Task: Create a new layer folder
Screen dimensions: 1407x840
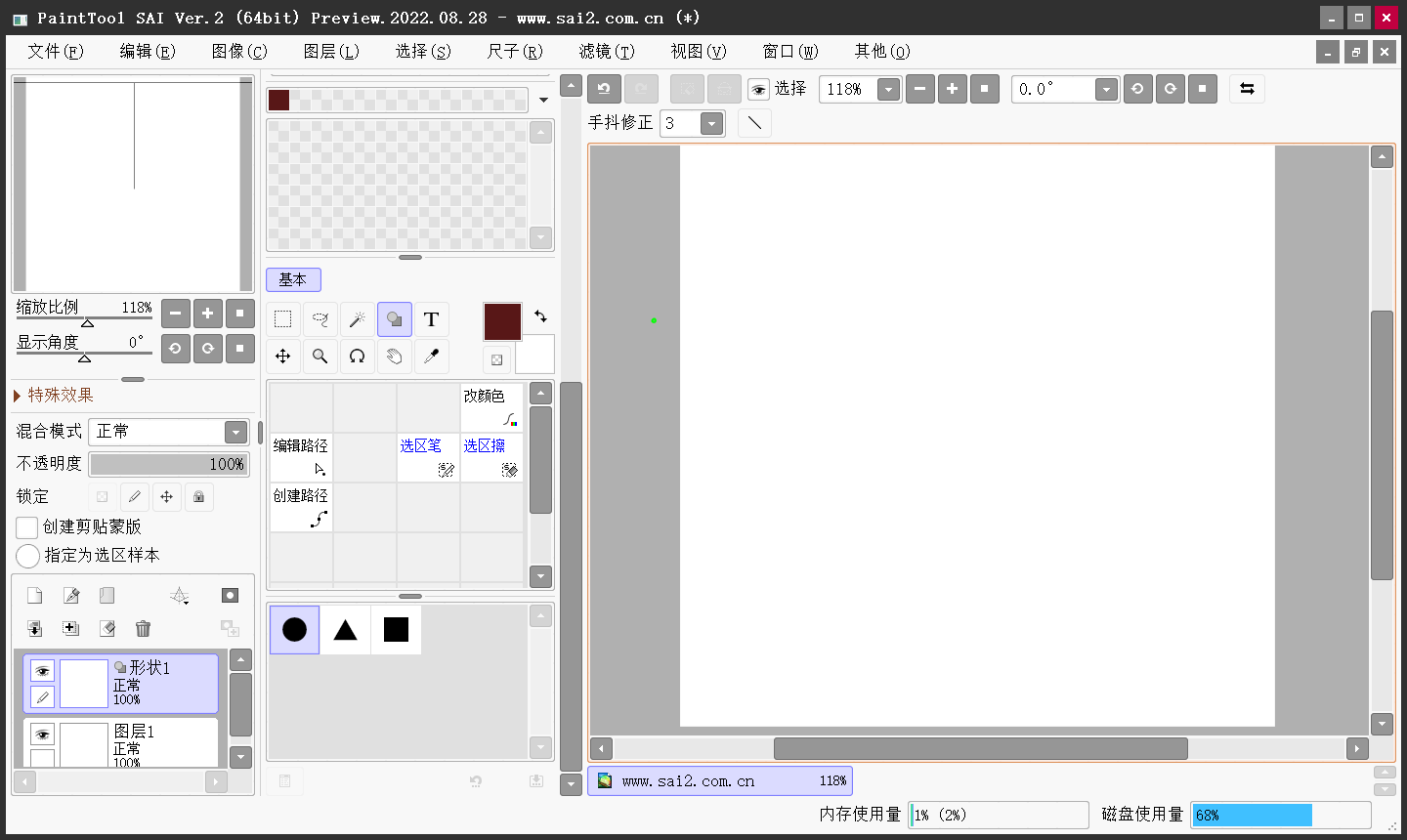Action: click(107, 596)
